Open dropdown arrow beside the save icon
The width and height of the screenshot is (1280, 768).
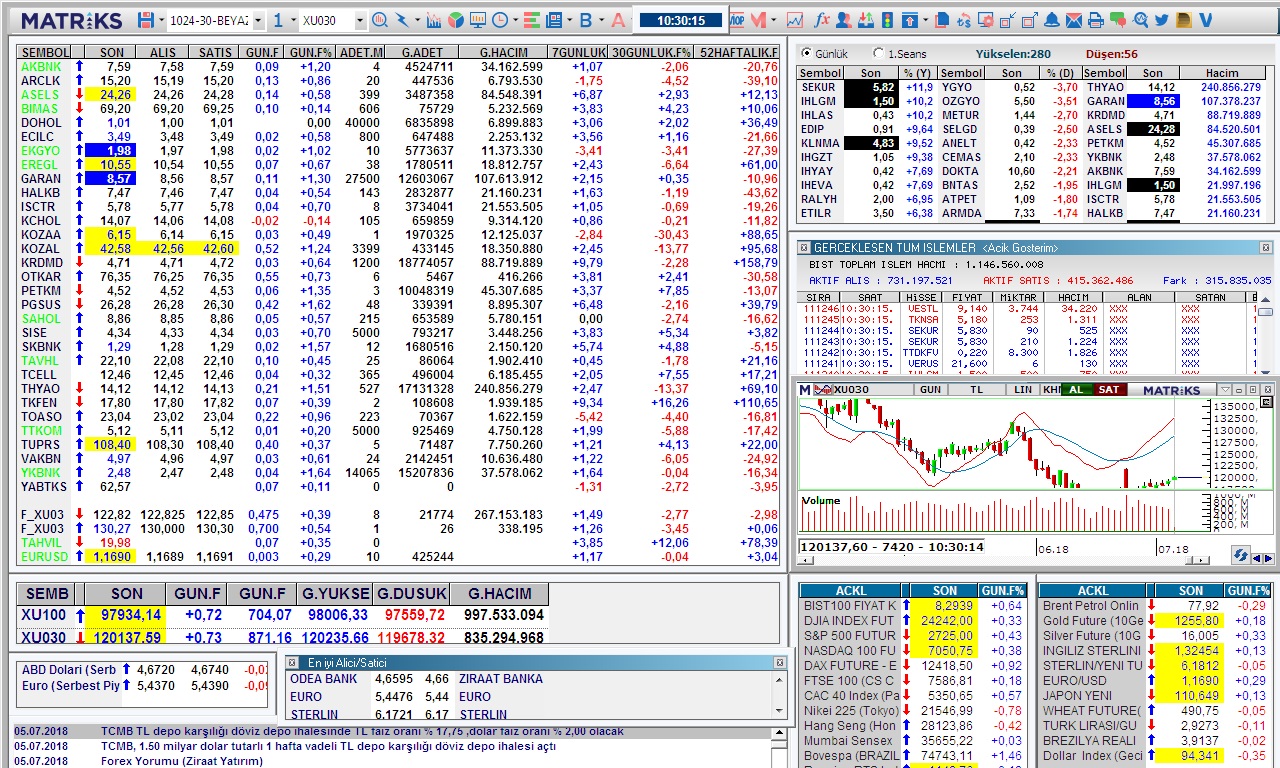click(160, 20)
